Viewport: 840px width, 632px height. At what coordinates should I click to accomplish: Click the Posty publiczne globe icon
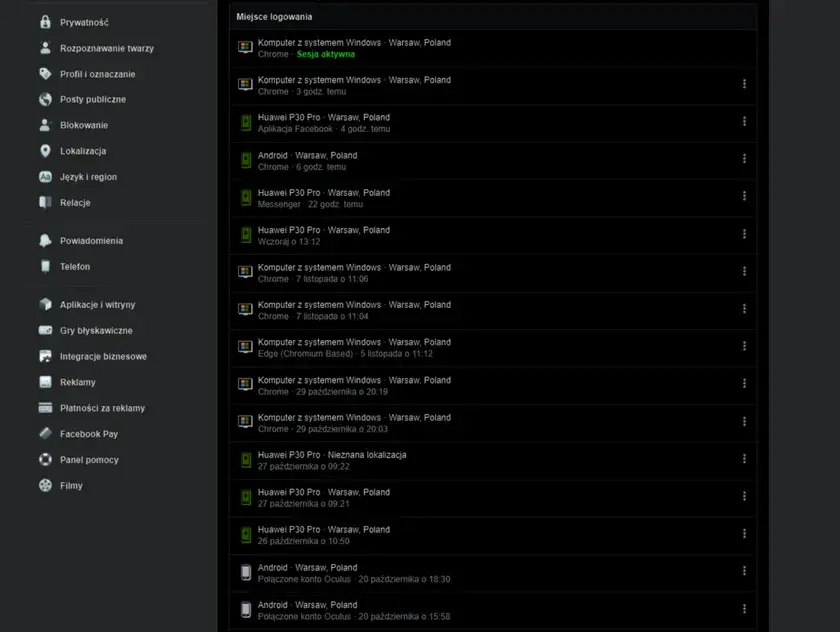pyautogui.click(x=45, y=100)
